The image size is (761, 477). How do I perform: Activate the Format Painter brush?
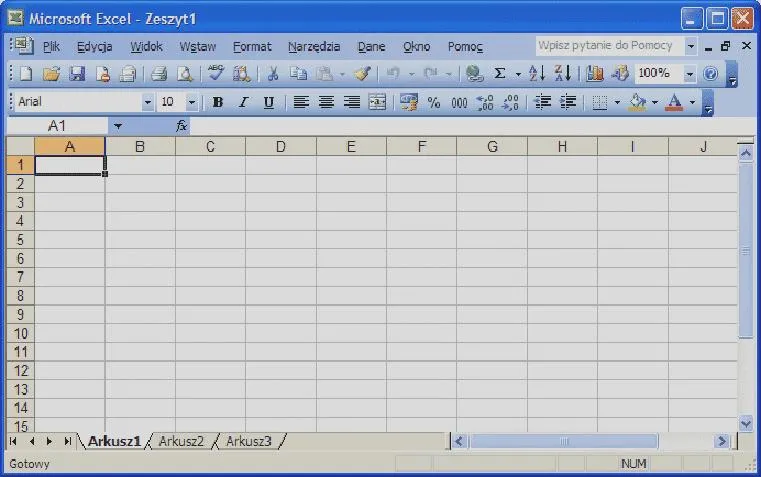362,74
